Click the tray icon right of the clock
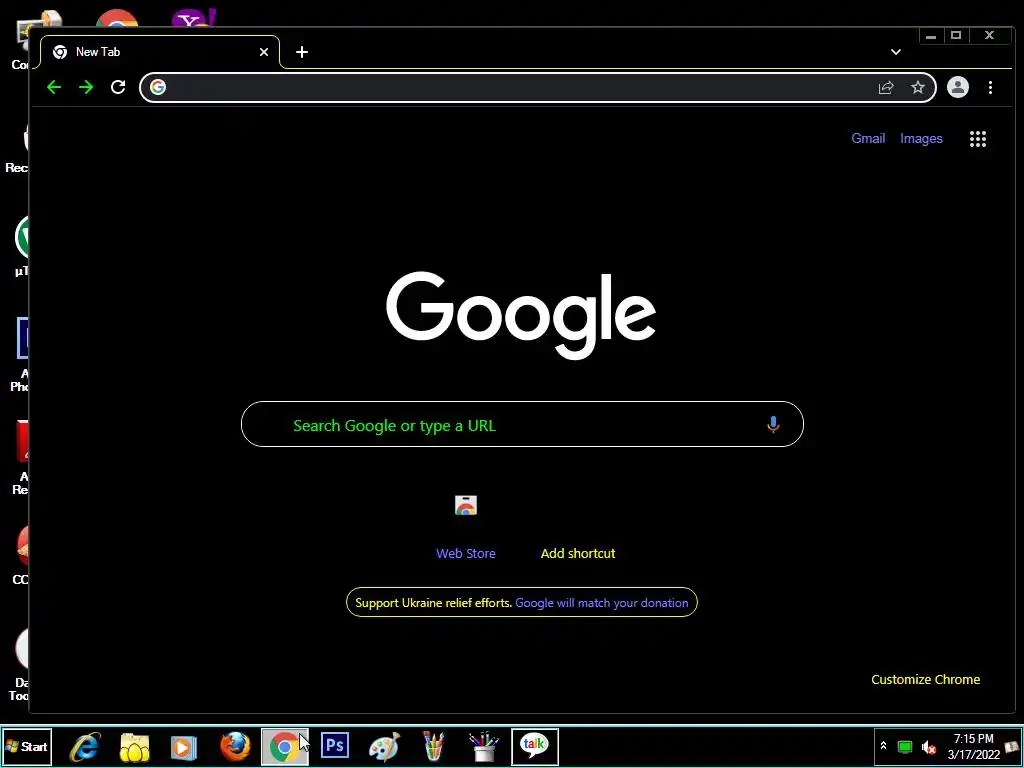 [1012, 746]
